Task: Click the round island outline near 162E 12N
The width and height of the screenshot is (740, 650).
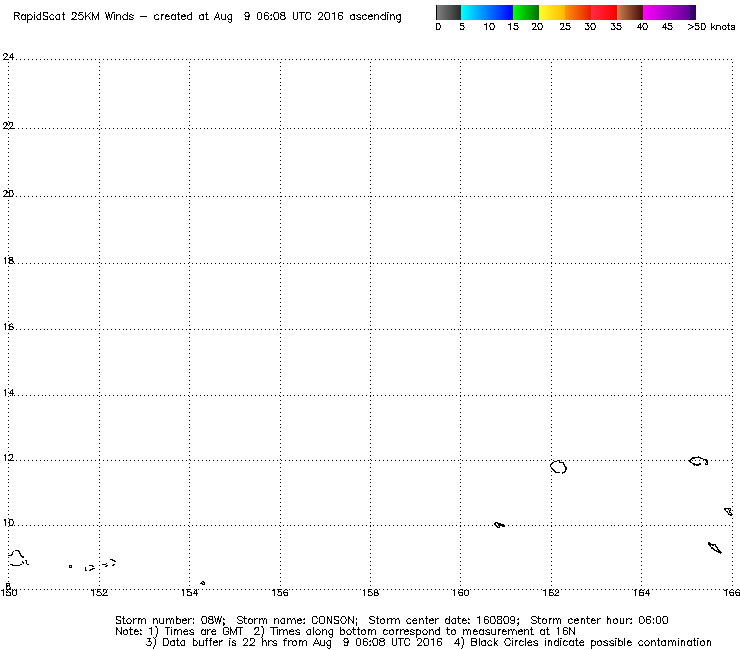Action: click(x=558, y=467)
